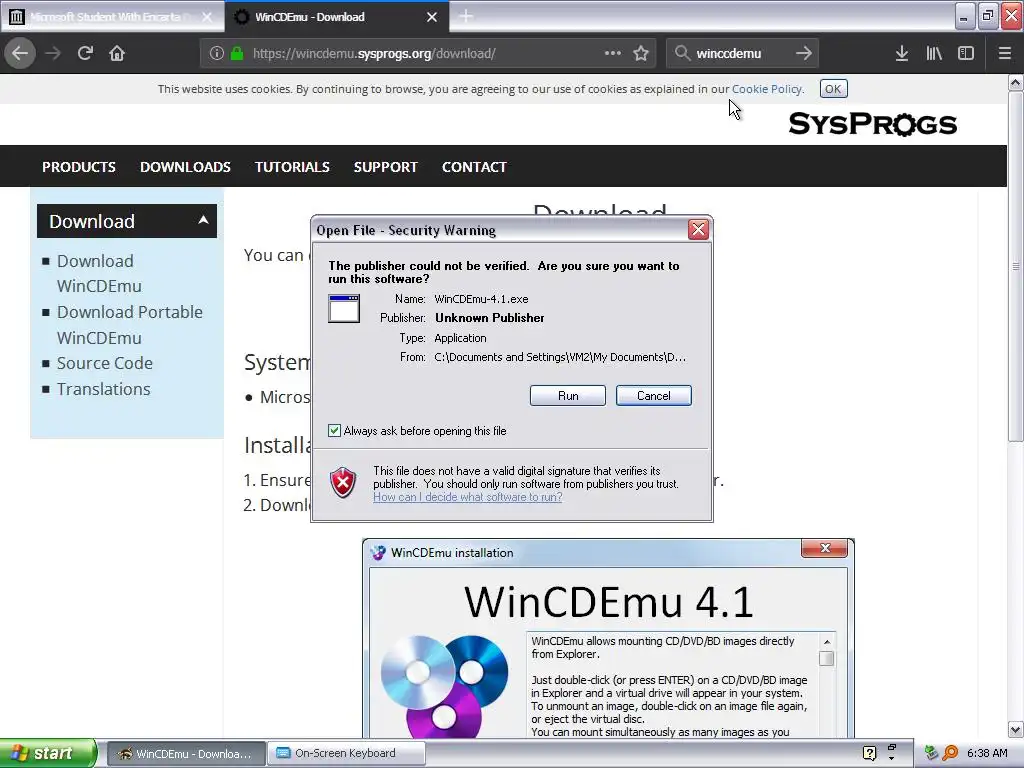
Task: Open Download WinCDEmu sidebar link
Action: (99, 274)
